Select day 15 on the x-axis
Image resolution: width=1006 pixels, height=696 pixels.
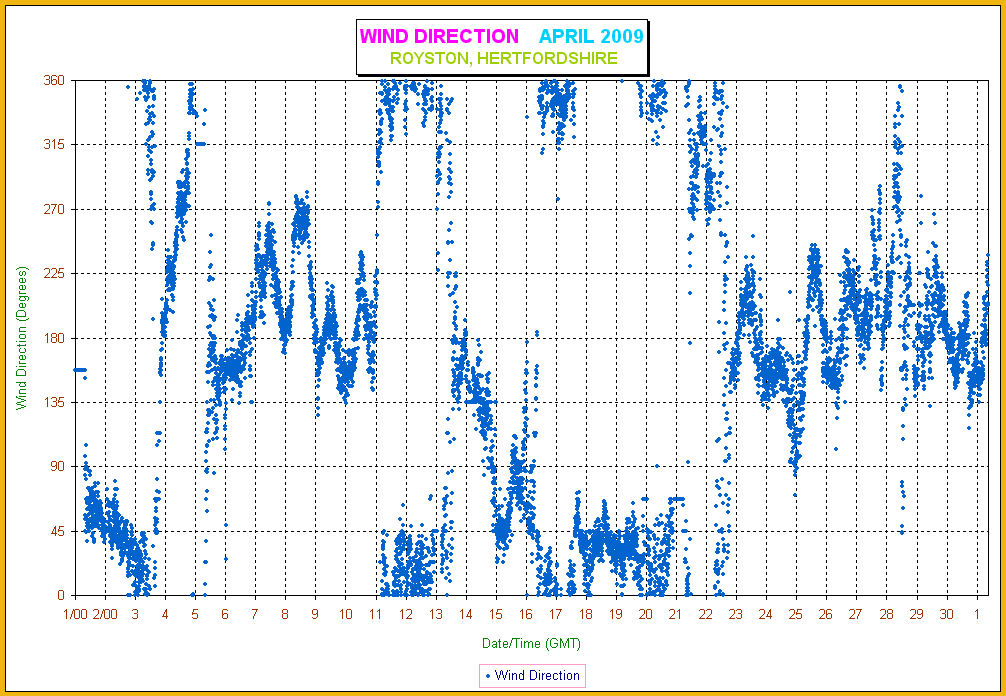495,614
